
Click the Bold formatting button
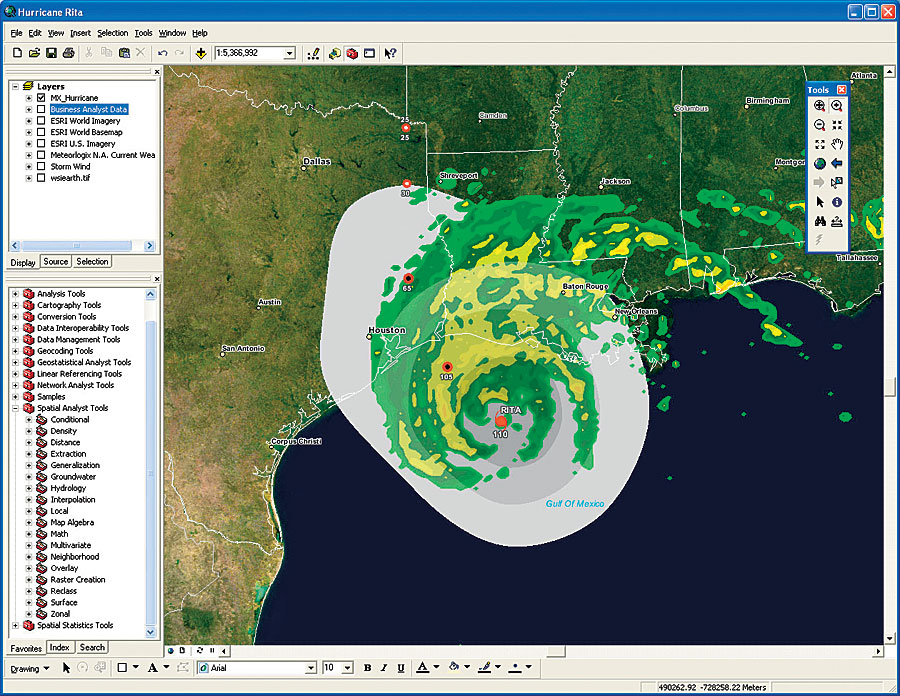point(367,667)
